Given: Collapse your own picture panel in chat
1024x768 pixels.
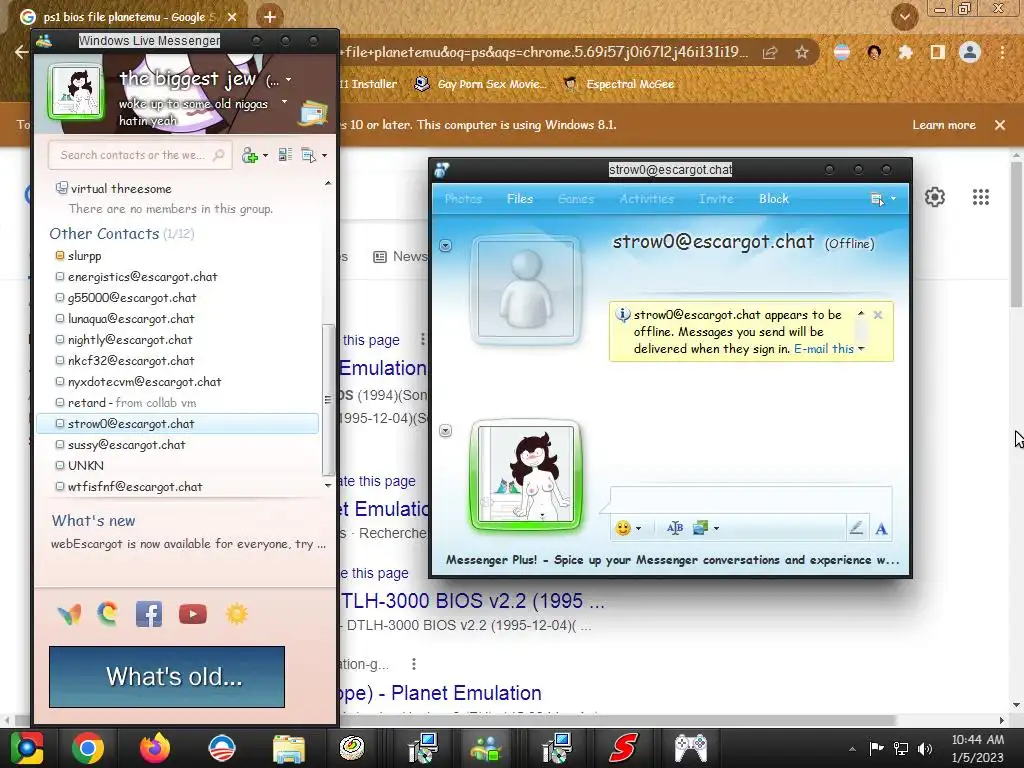Looking at the screenshot, I should click(445, 430).
